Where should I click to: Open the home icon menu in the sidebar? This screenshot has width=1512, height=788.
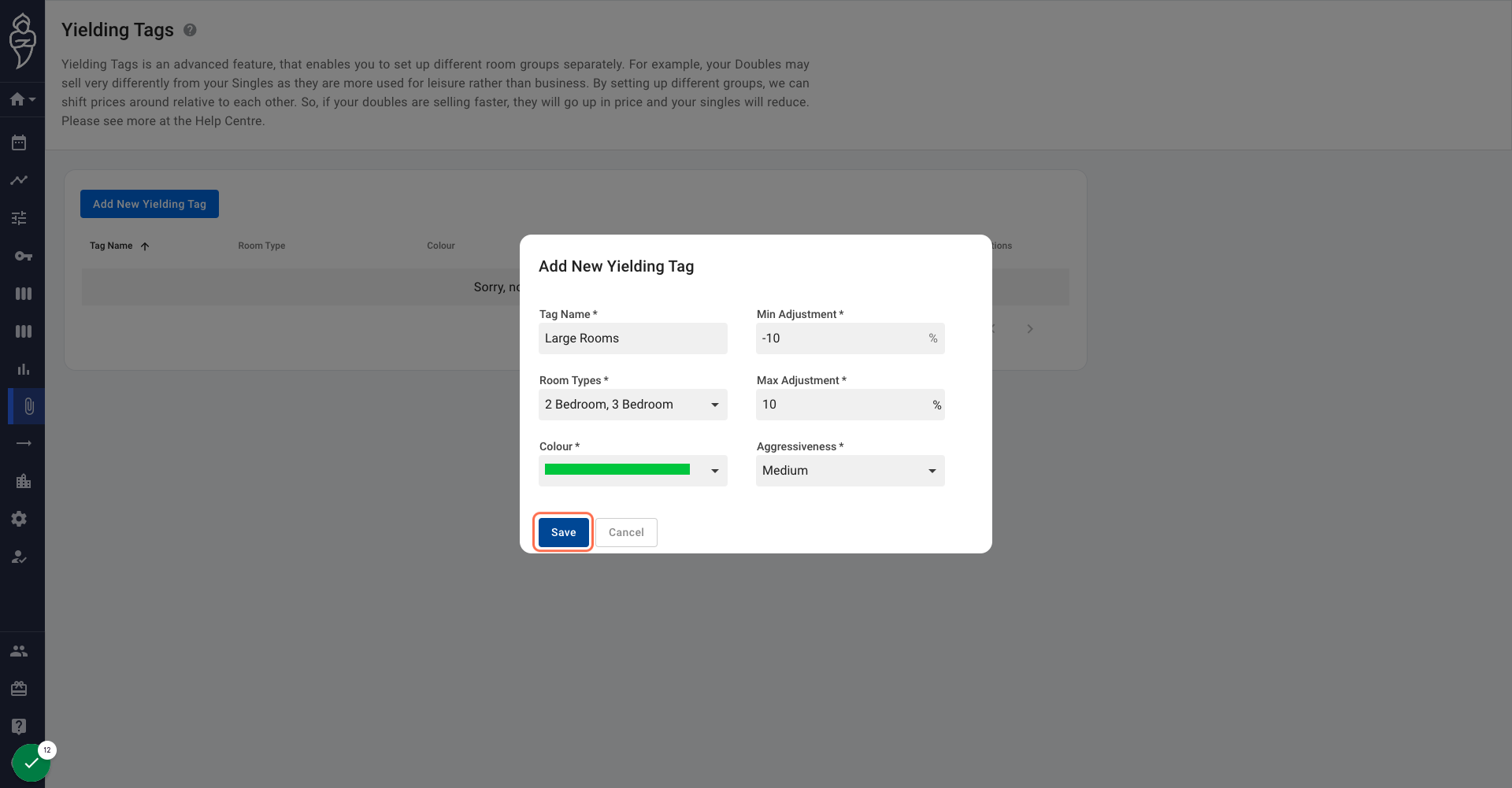pos(22,99)
